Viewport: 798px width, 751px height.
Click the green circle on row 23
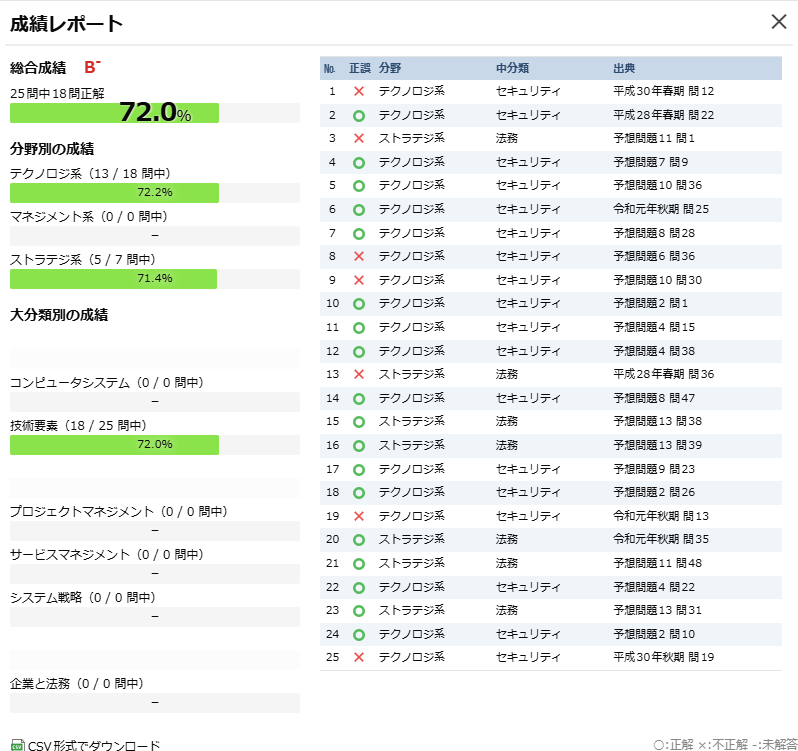(359, 611)
